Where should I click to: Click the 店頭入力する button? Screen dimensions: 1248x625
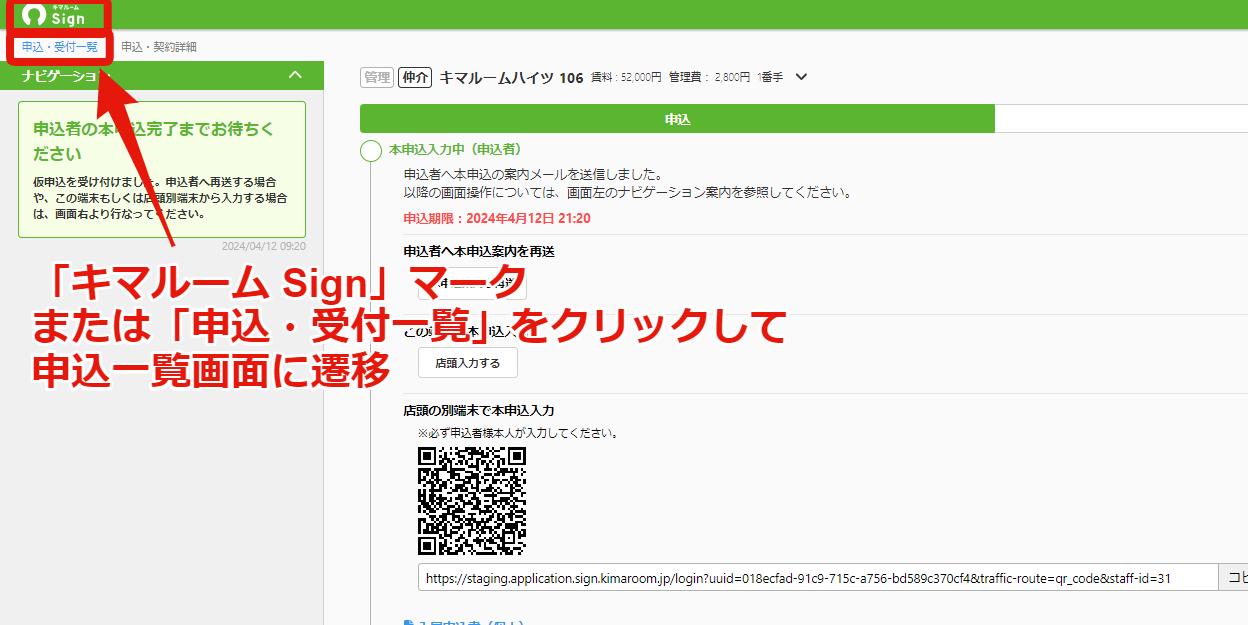coord(468,362)
